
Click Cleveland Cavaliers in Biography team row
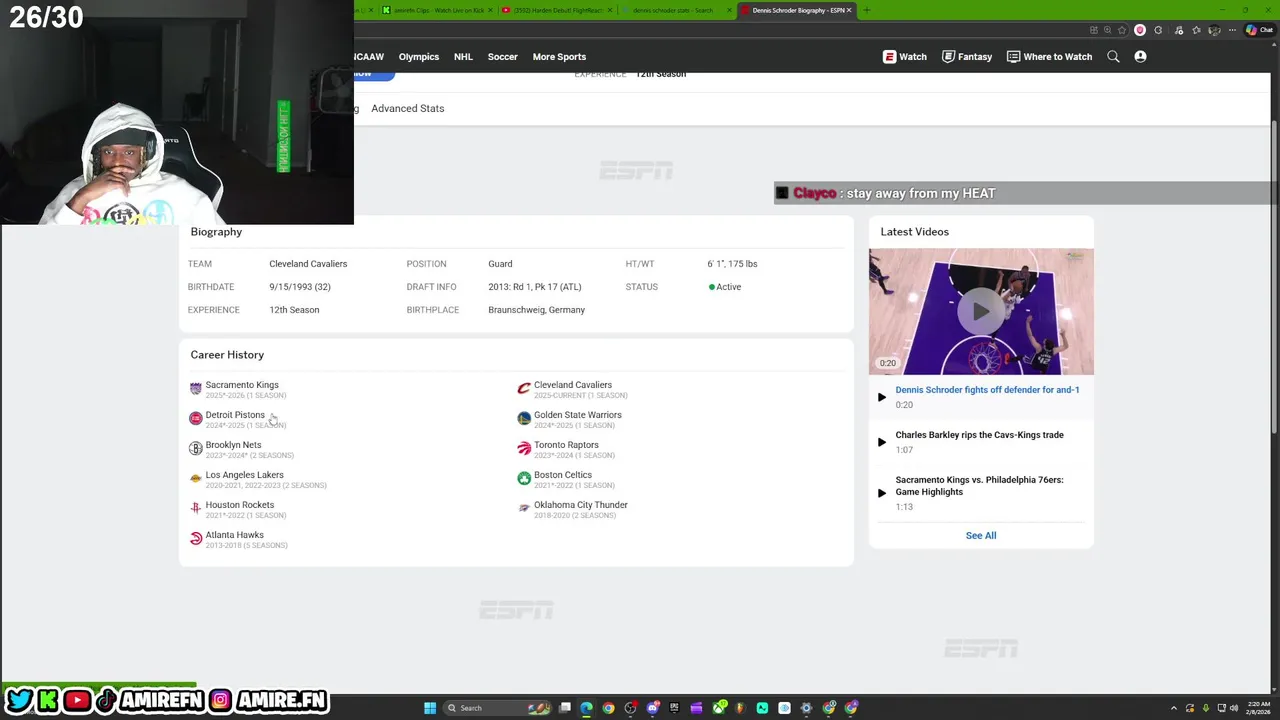[308, 264]
